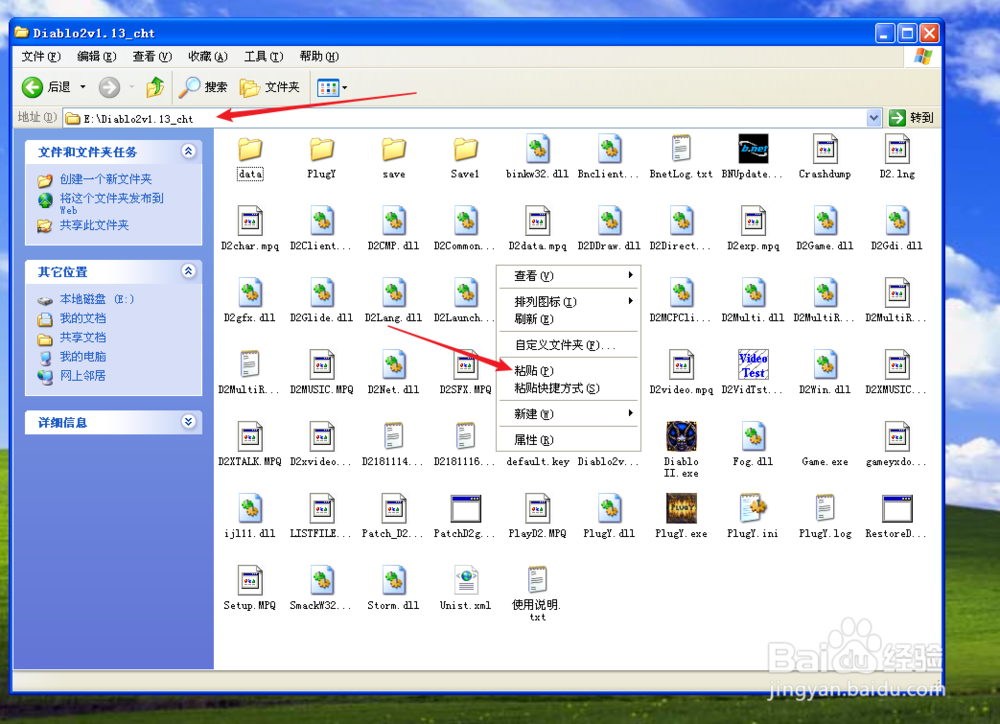Select the Storm.dll file
1000x724 pixels.
point(393,588)
